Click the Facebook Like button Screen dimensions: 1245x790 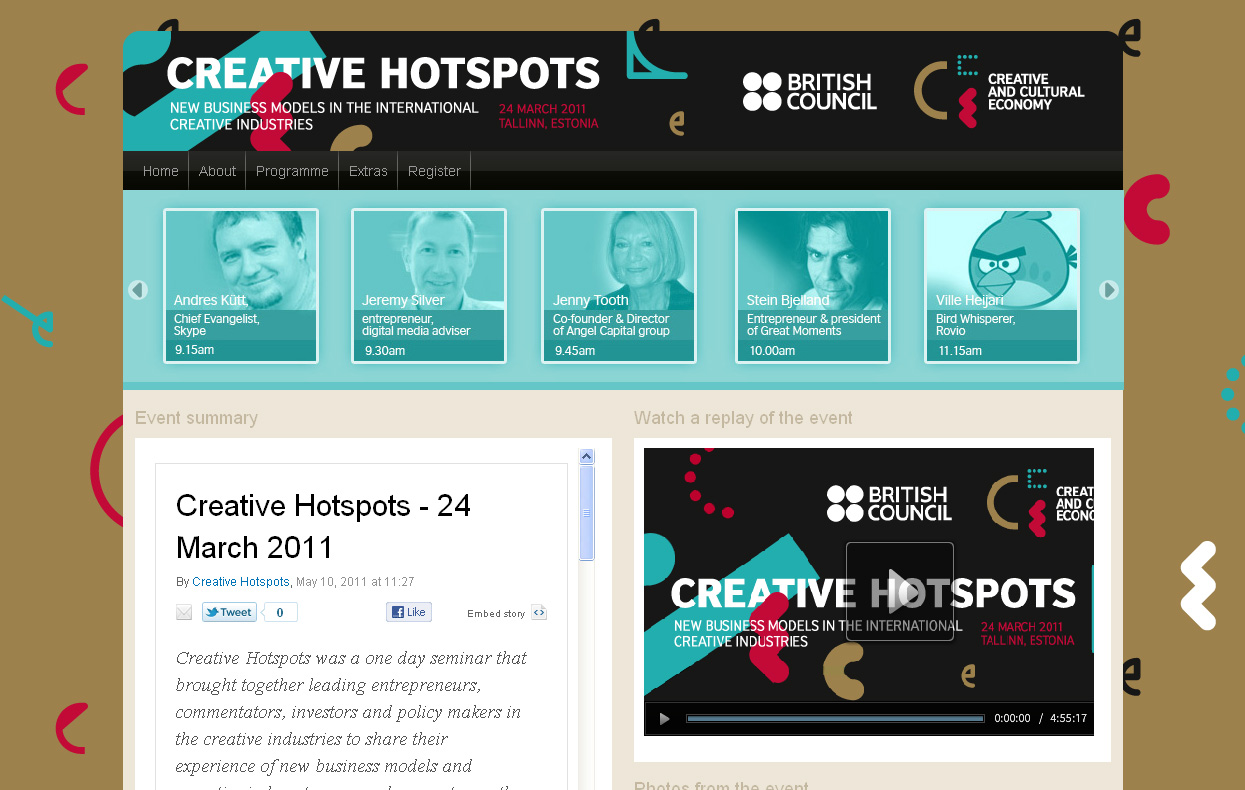coord(409,612)
